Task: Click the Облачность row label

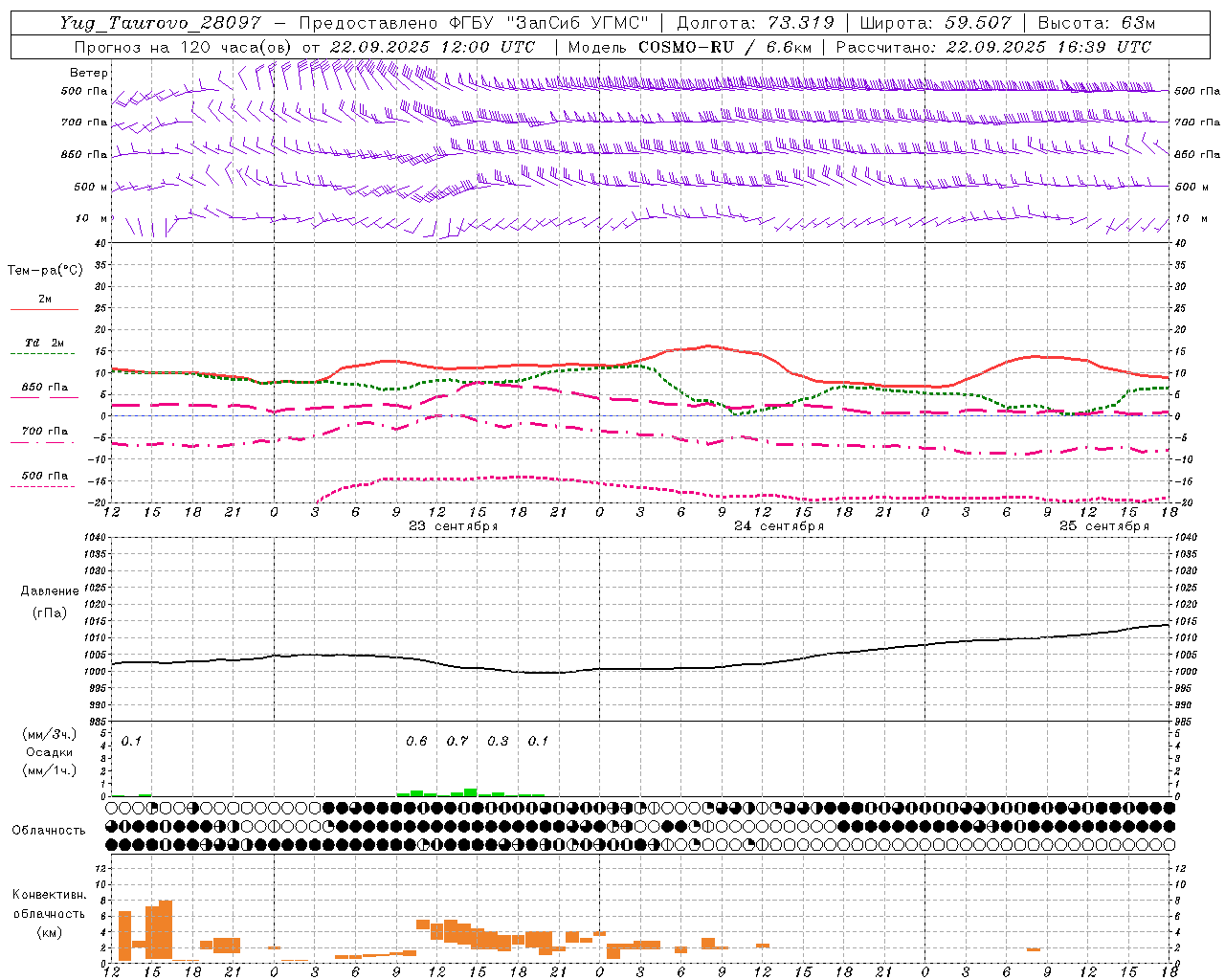Action: tap(49, 831)
